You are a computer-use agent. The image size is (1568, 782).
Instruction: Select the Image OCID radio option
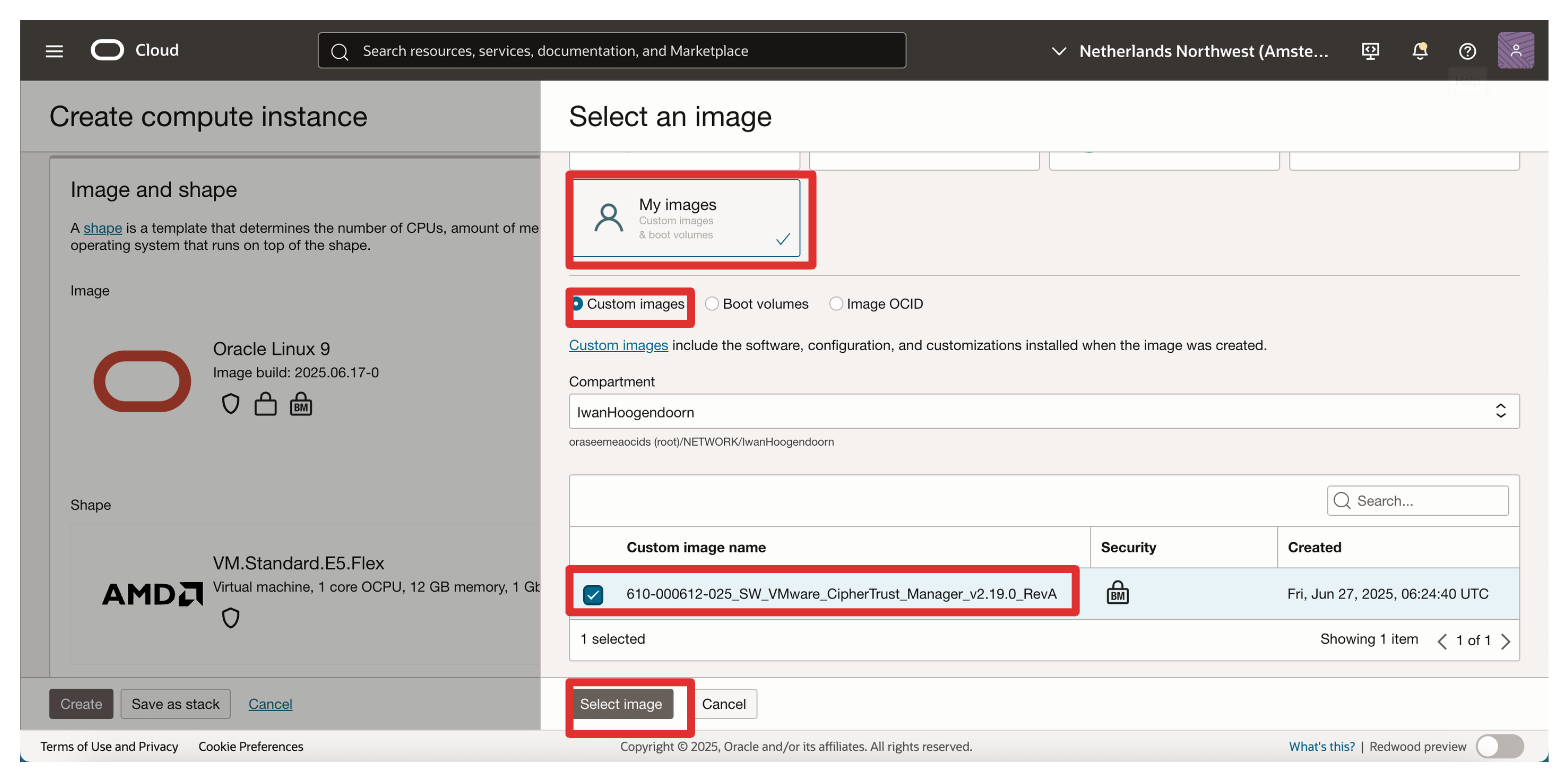tap(836, 304)
